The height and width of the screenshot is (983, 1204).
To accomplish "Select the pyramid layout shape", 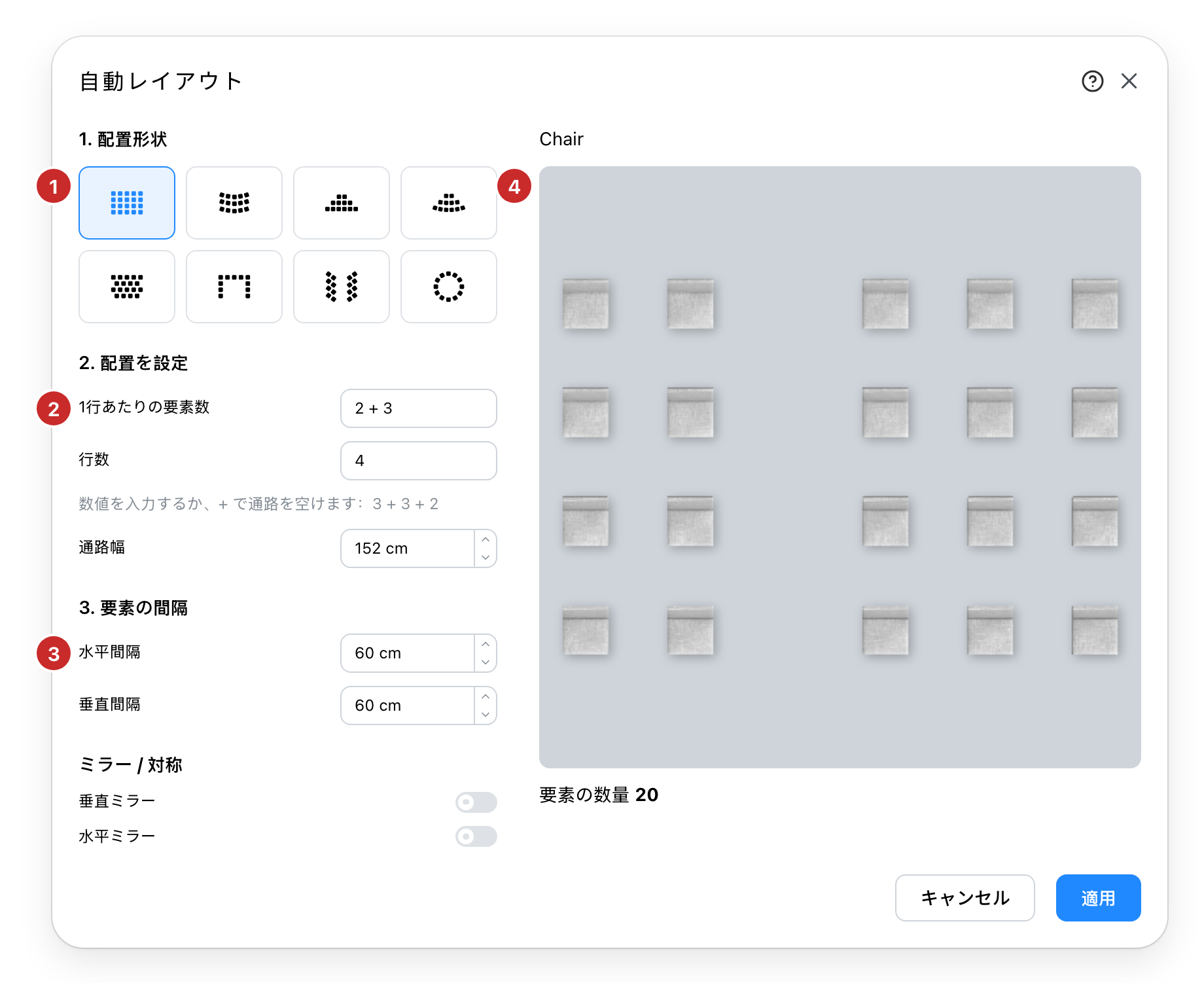I will click(x=342, y=203).
